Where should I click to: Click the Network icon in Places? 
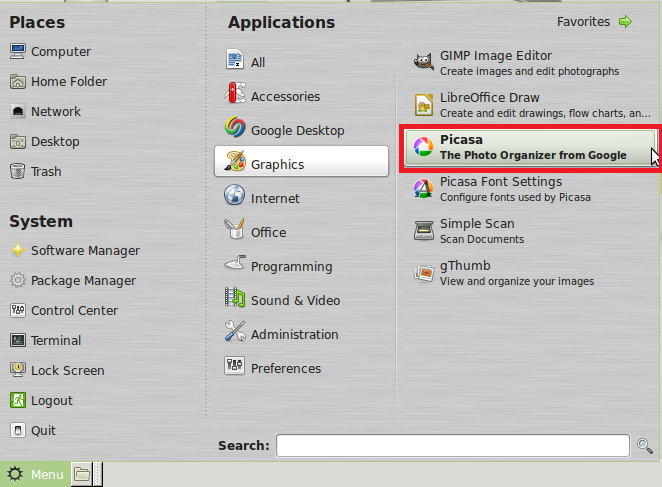(x=18, y=112)
